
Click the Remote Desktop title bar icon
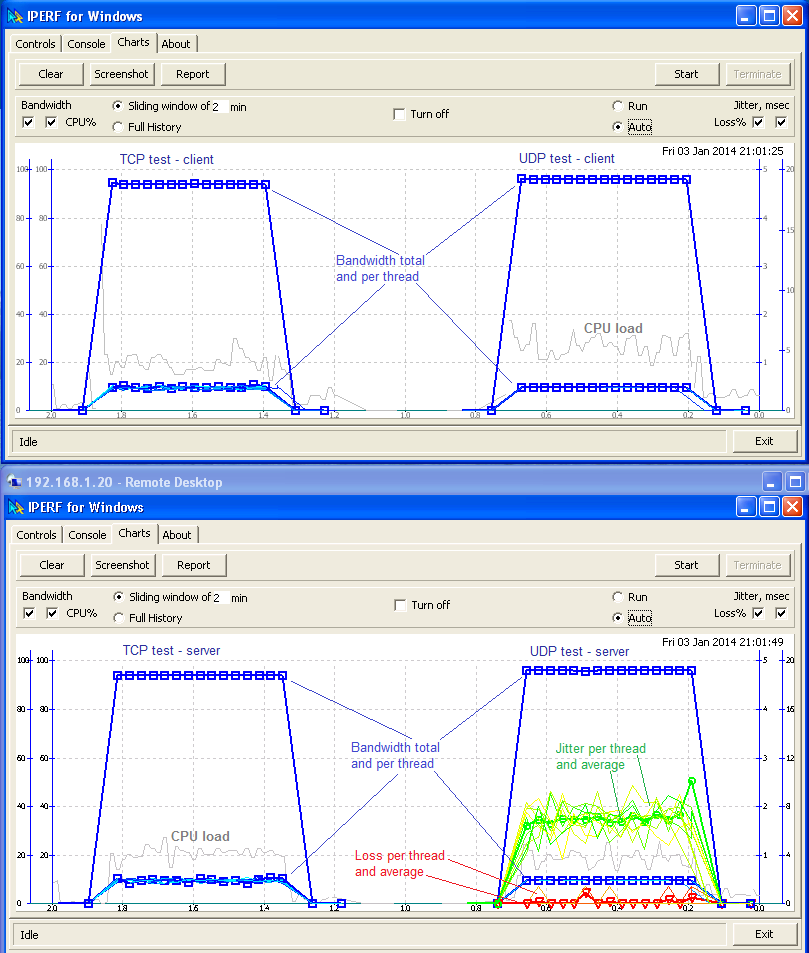pos(14,482)
